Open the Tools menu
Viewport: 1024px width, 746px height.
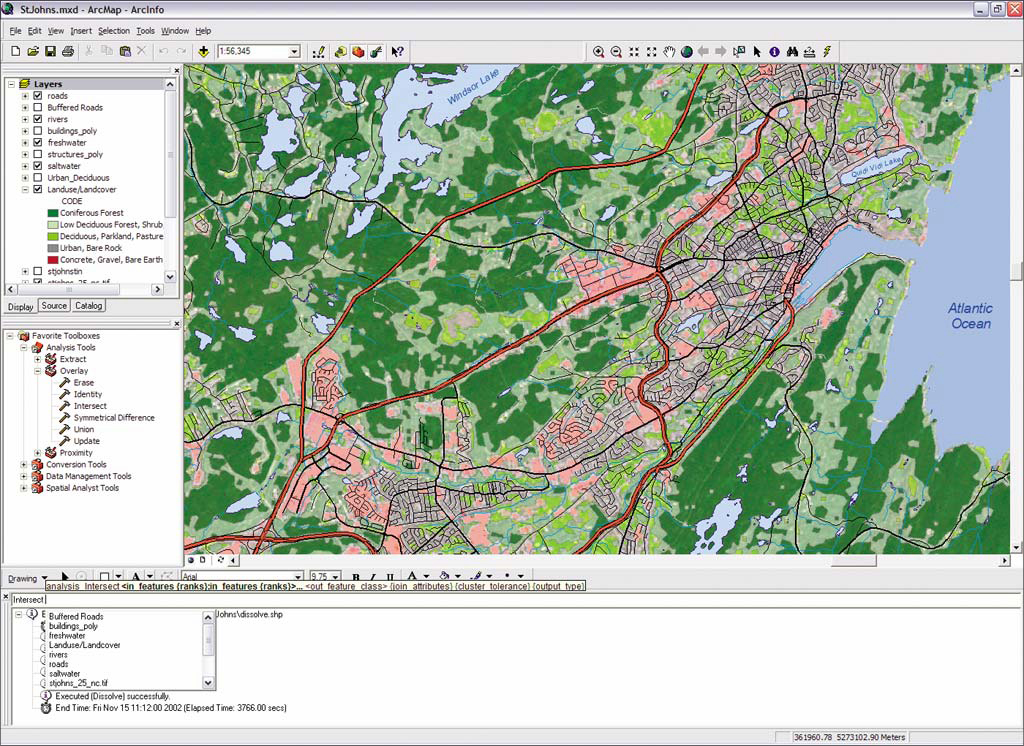pyautogui.click(x=145, y=31)
